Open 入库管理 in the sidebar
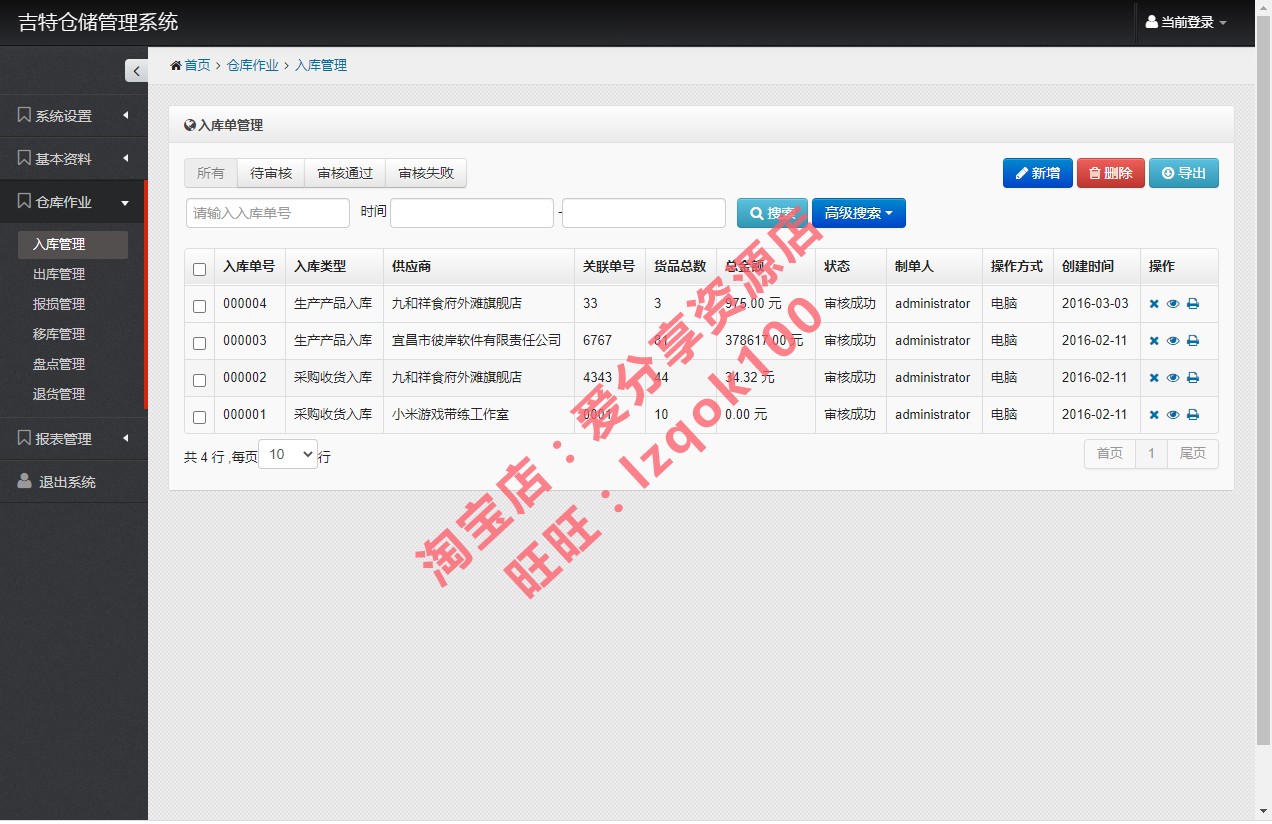 [x=72, y=245]
